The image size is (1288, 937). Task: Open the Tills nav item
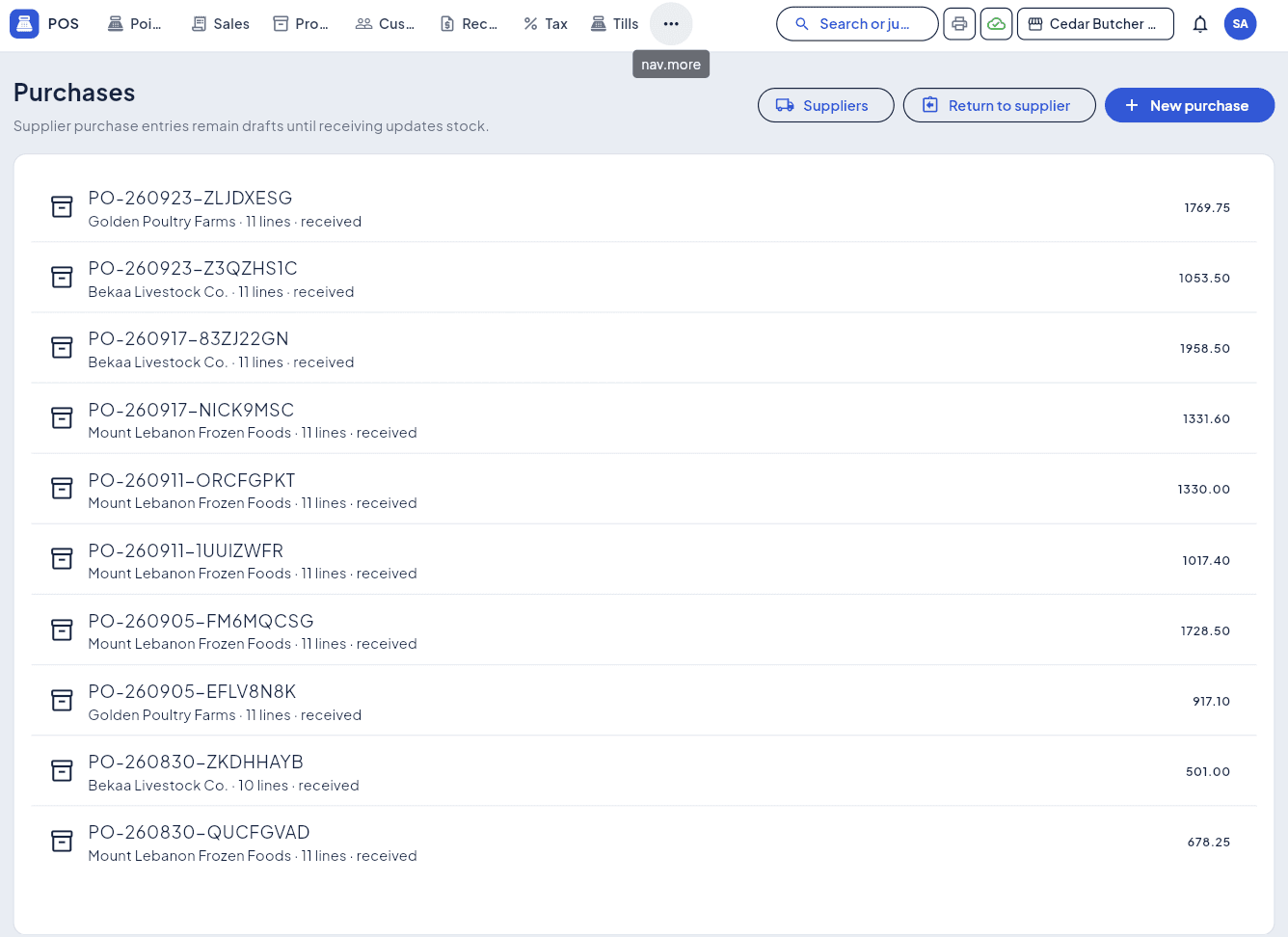click(x=614, y=24)
